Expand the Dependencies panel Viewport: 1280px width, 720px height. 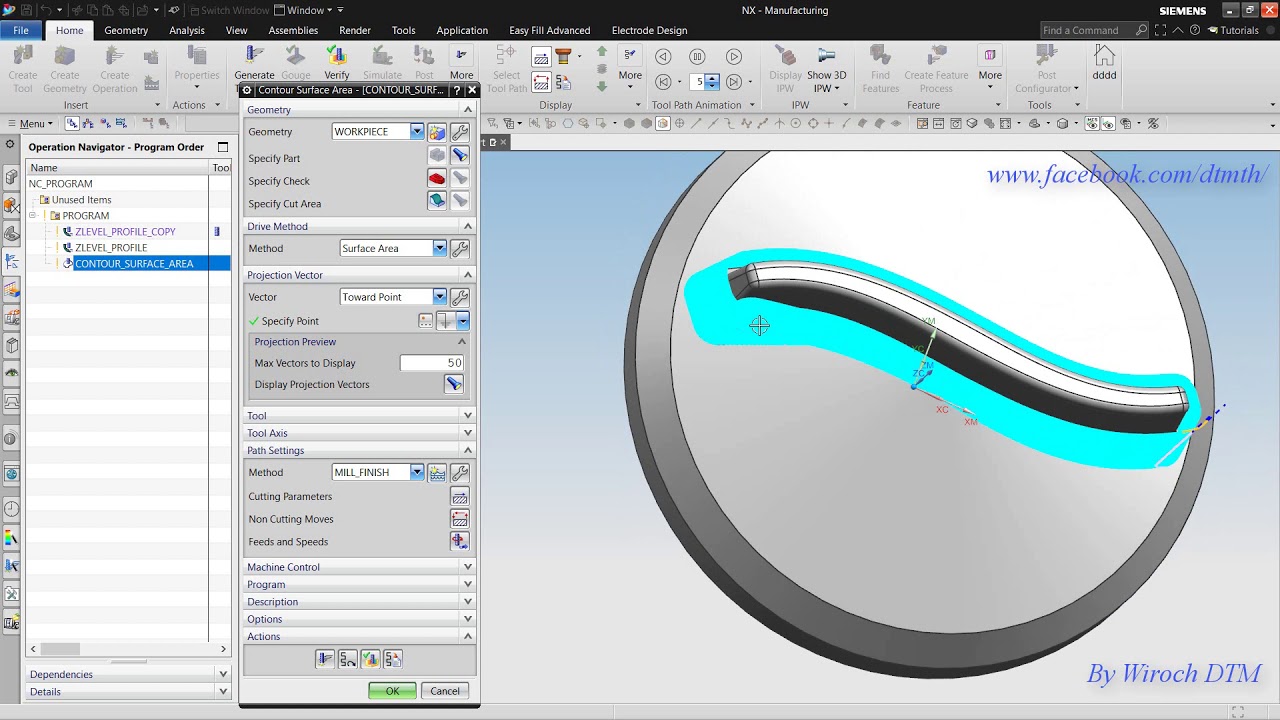pos(128,674)
